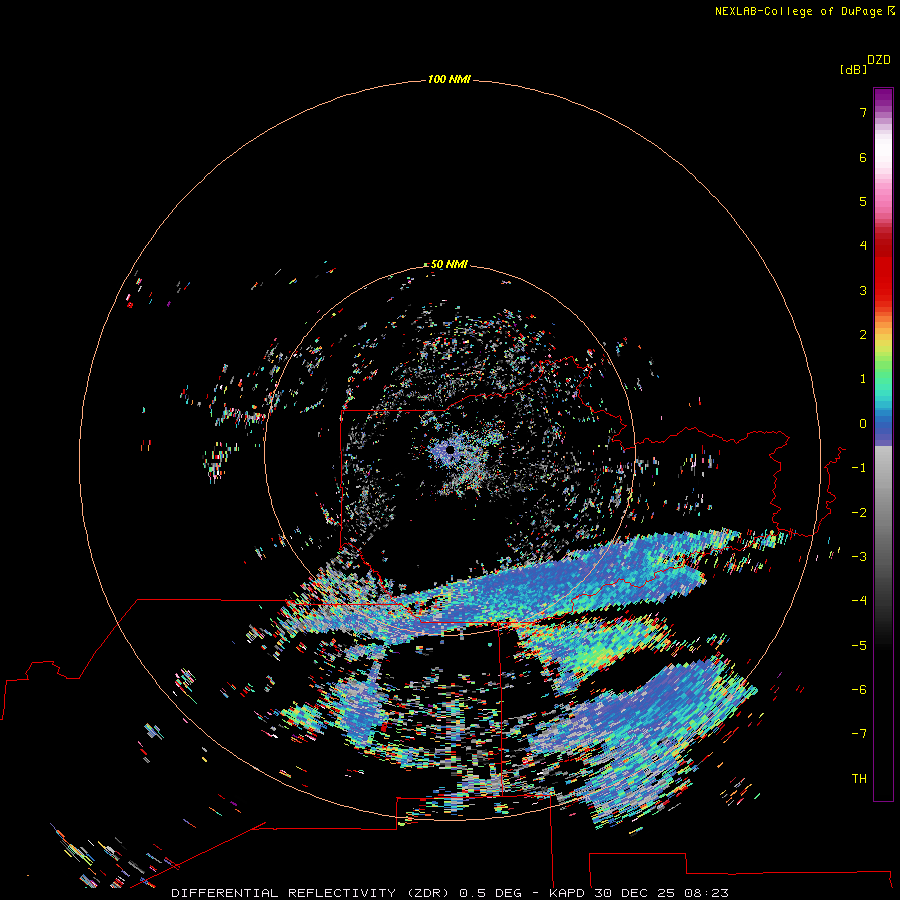Click the legend value "-6"
Screen dimensions: 900x900
[x=859, y=690]
